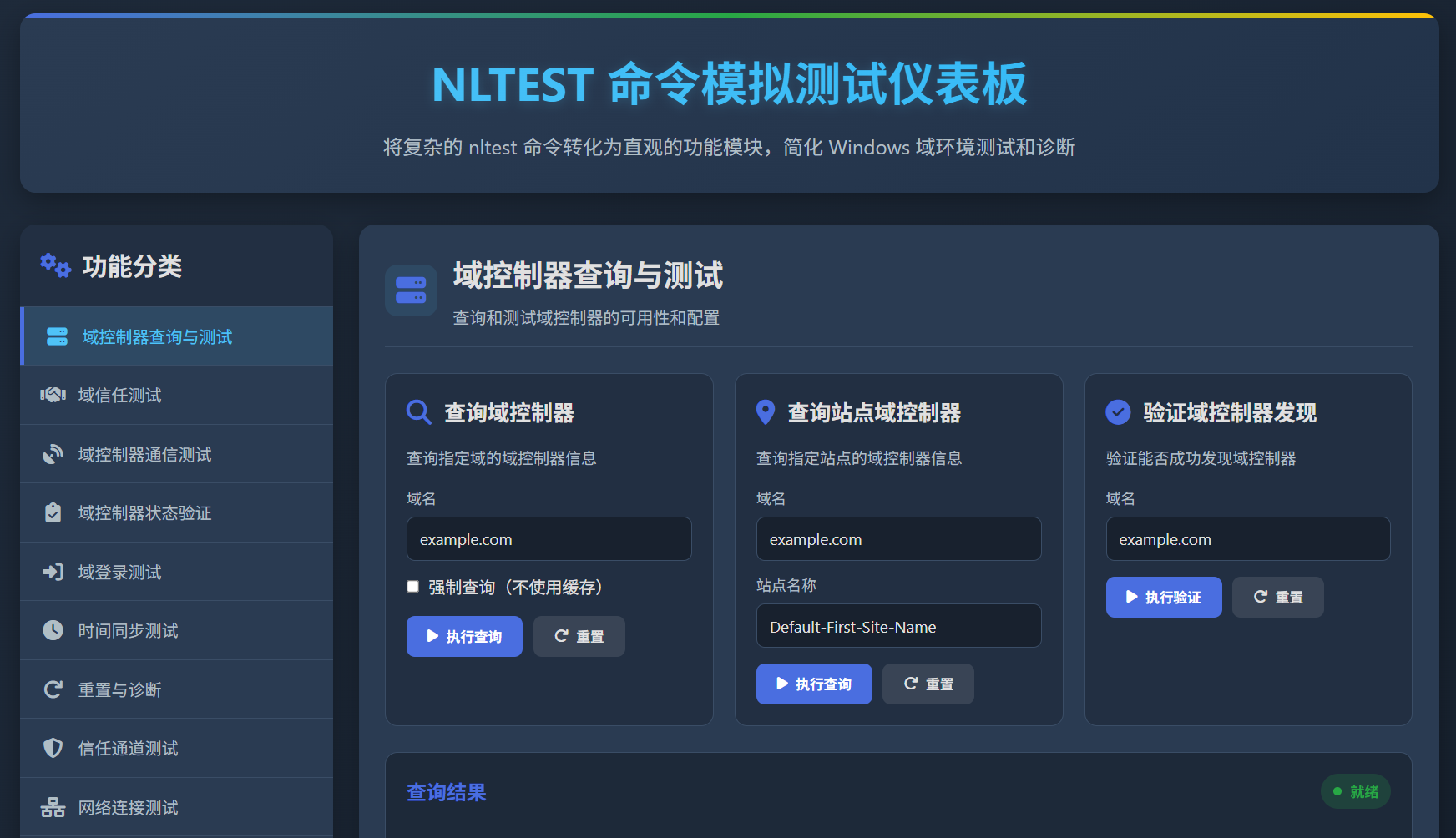1456x838 pixels.
Task: Click 重置 in the 查询站点域控制器 card
Action: 928,684
